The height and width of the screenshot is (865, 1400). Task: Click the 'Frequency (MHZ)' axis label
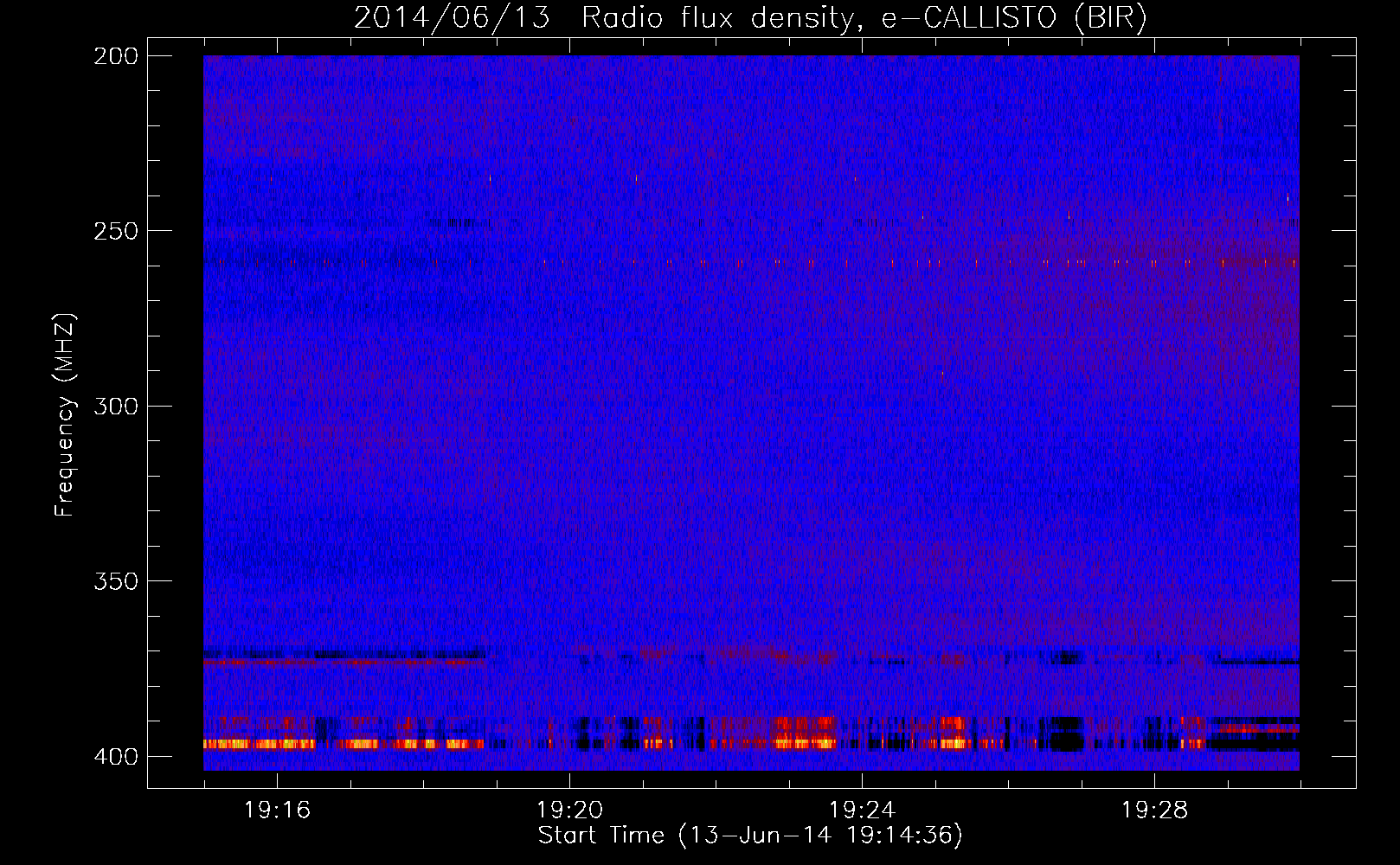[65, 414]
